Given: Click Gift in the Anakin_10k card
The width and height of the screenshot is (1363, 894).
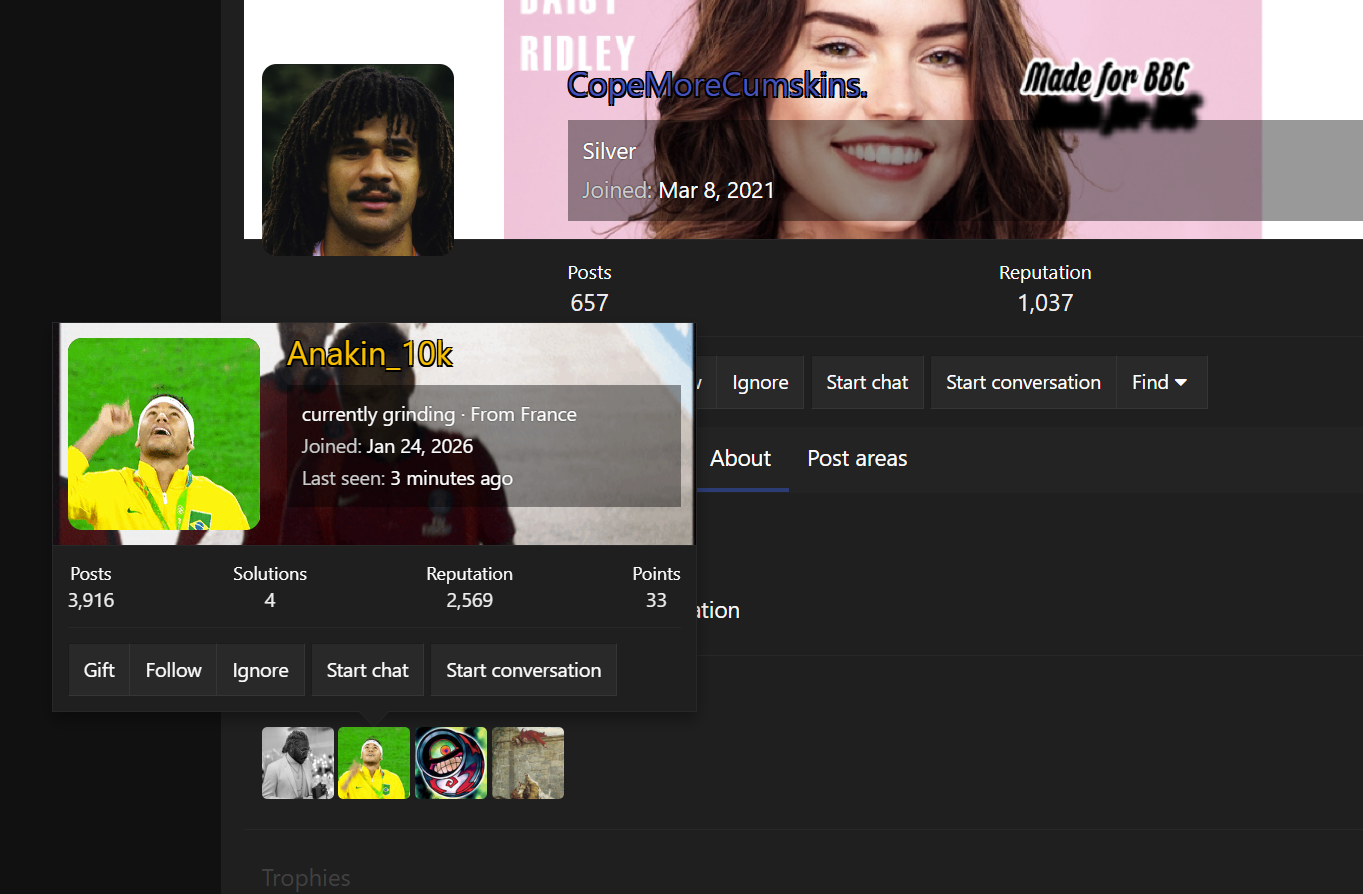Looking at the screenshot, I should pos(99,670).
